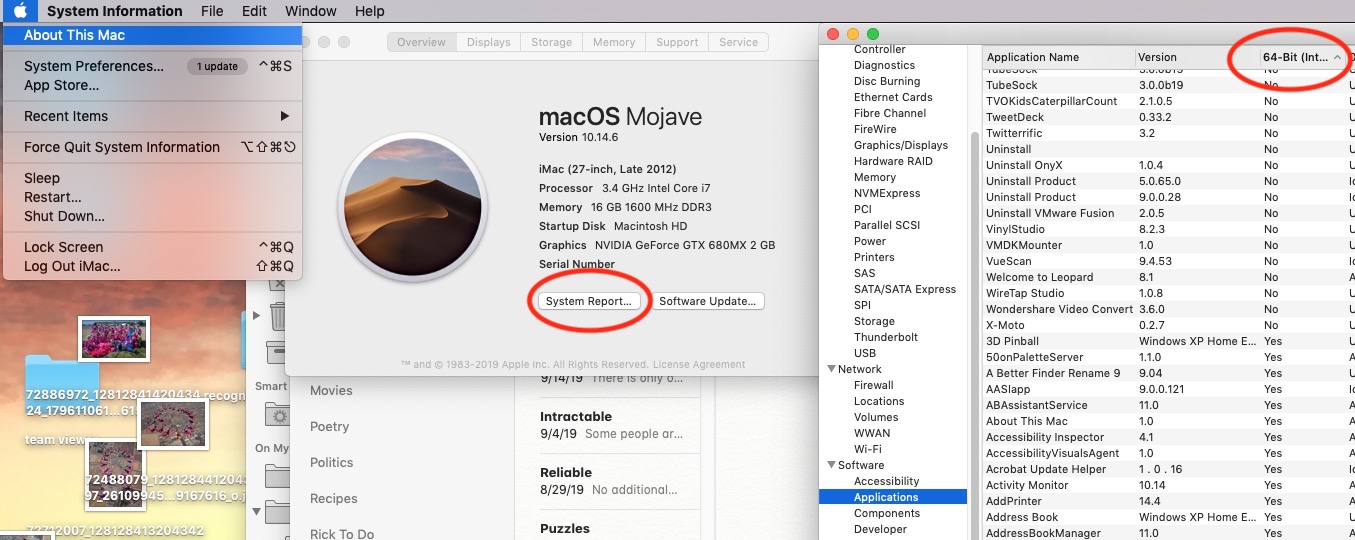Click the trash icon in background window
The image size is (1355, 540).
pyautogui.click(x=278, y=317)
